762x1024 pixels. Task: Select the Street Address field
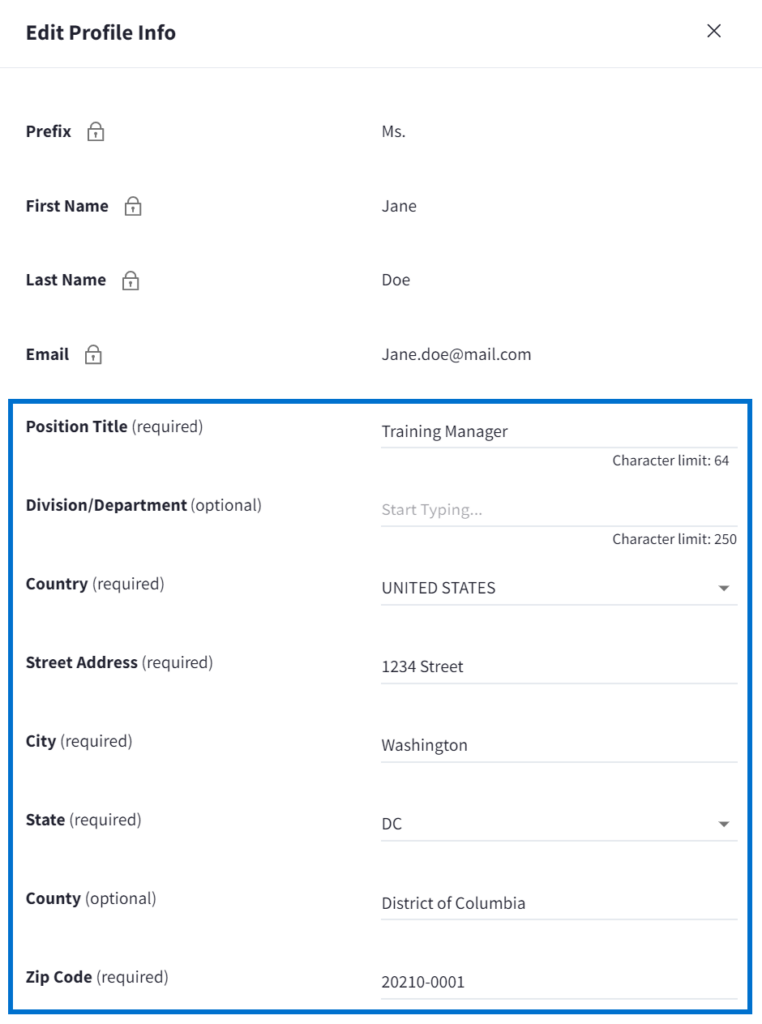point(558,667)
